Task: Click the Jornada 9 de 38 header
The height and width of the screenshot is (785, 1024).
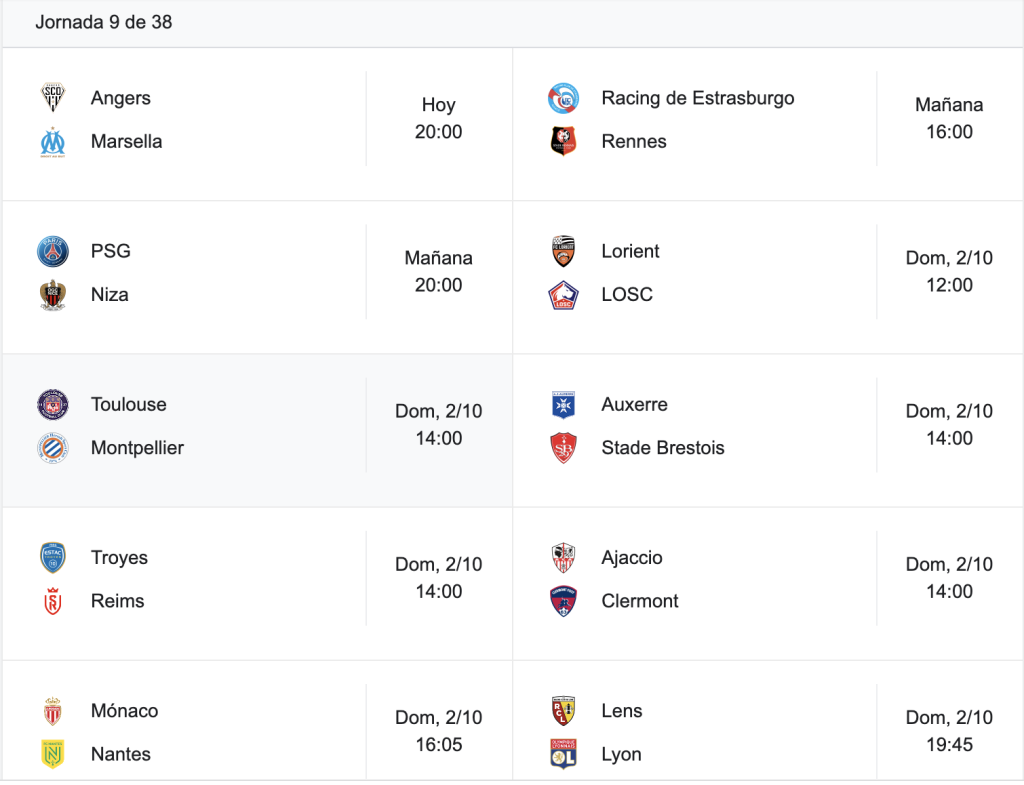Action: point(104,22)
